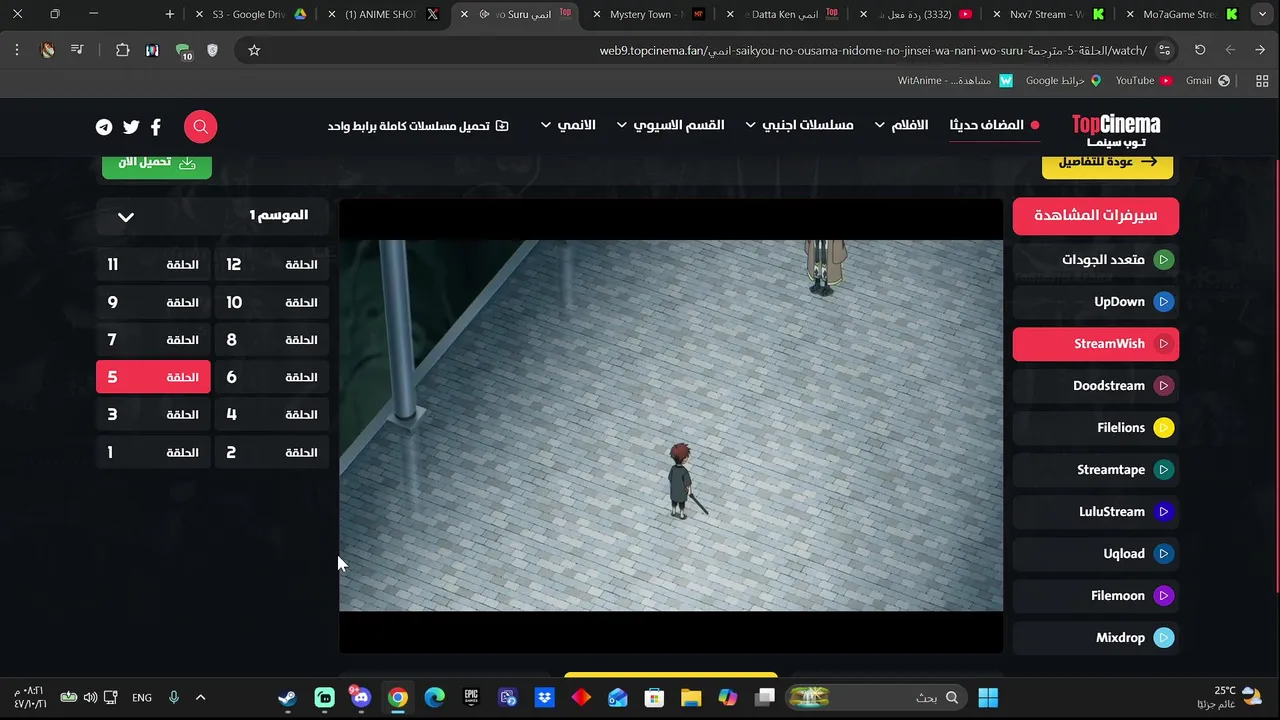Click the browser address bar URL
The image size is (1280, 720).
[x=872, y=50]
